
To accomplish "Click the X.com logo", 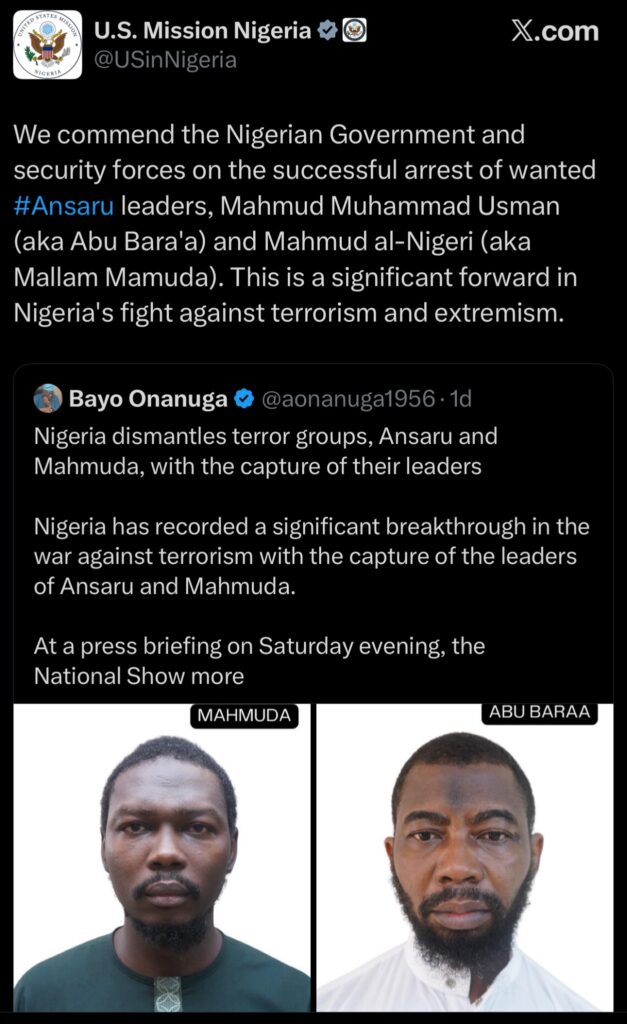I will pos(554,31).
